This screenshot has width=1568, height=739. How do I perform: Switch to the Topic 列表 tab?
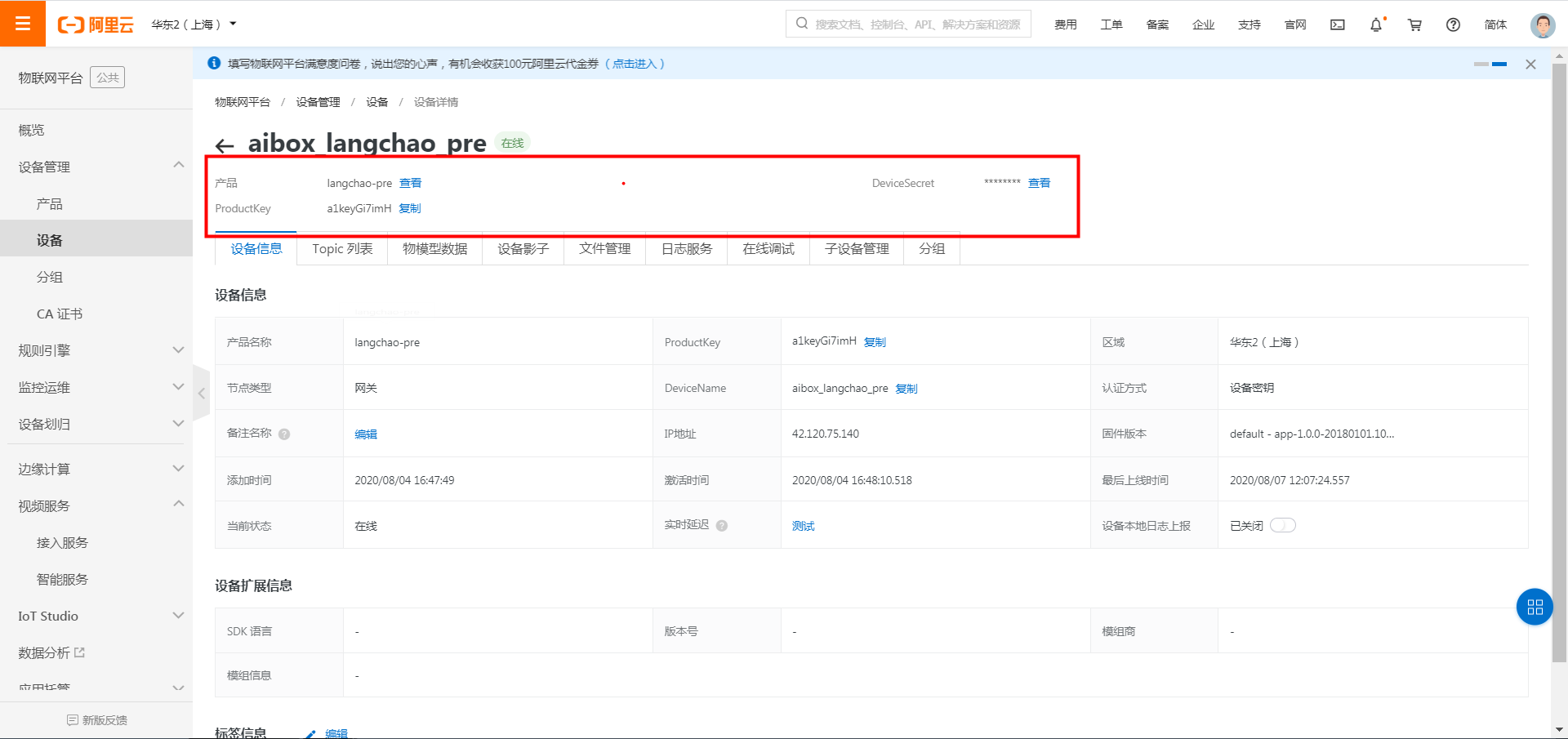(x=342, y=249)
